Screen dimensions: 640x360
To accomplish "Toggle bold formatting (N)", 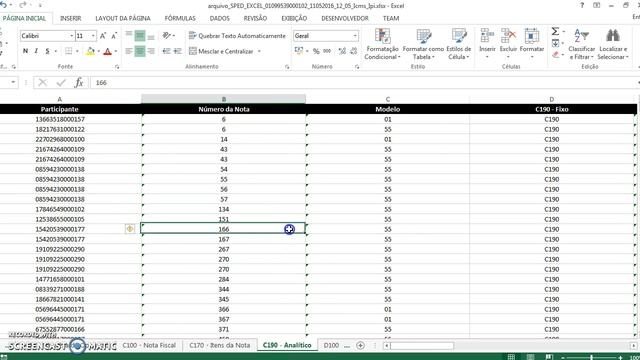I will pos(25,51).
